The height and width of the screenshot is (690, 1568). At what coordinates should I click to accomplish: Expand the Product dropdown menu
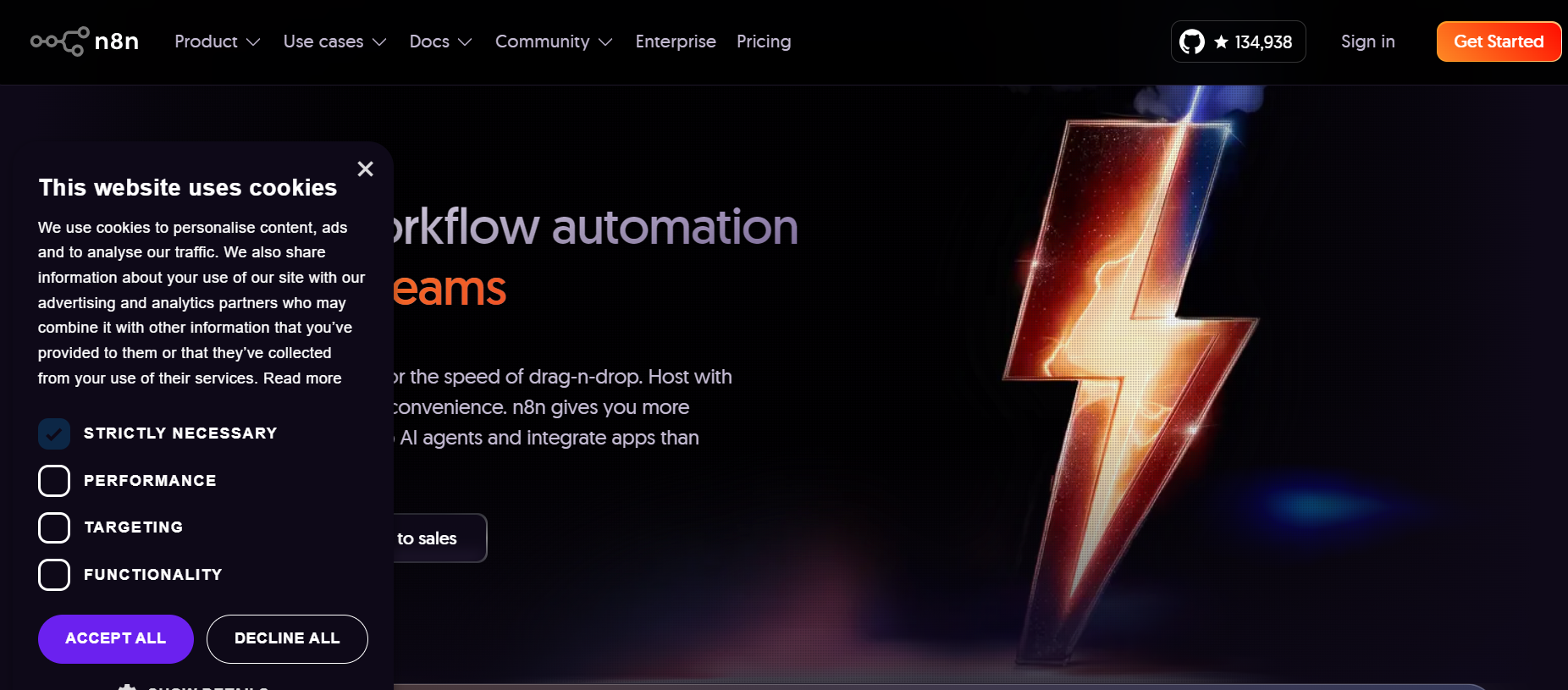[x=217, y=41]
